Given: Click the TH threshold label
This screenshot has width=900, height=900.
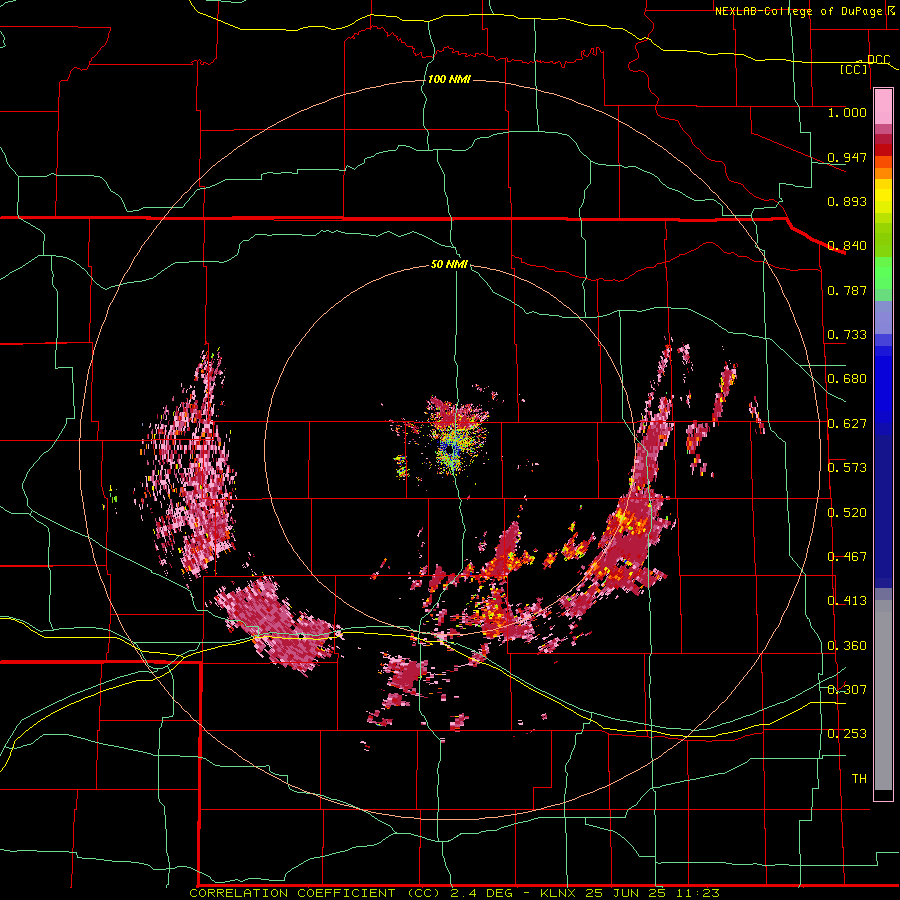Looking at the screenshot, I should 859,779.
